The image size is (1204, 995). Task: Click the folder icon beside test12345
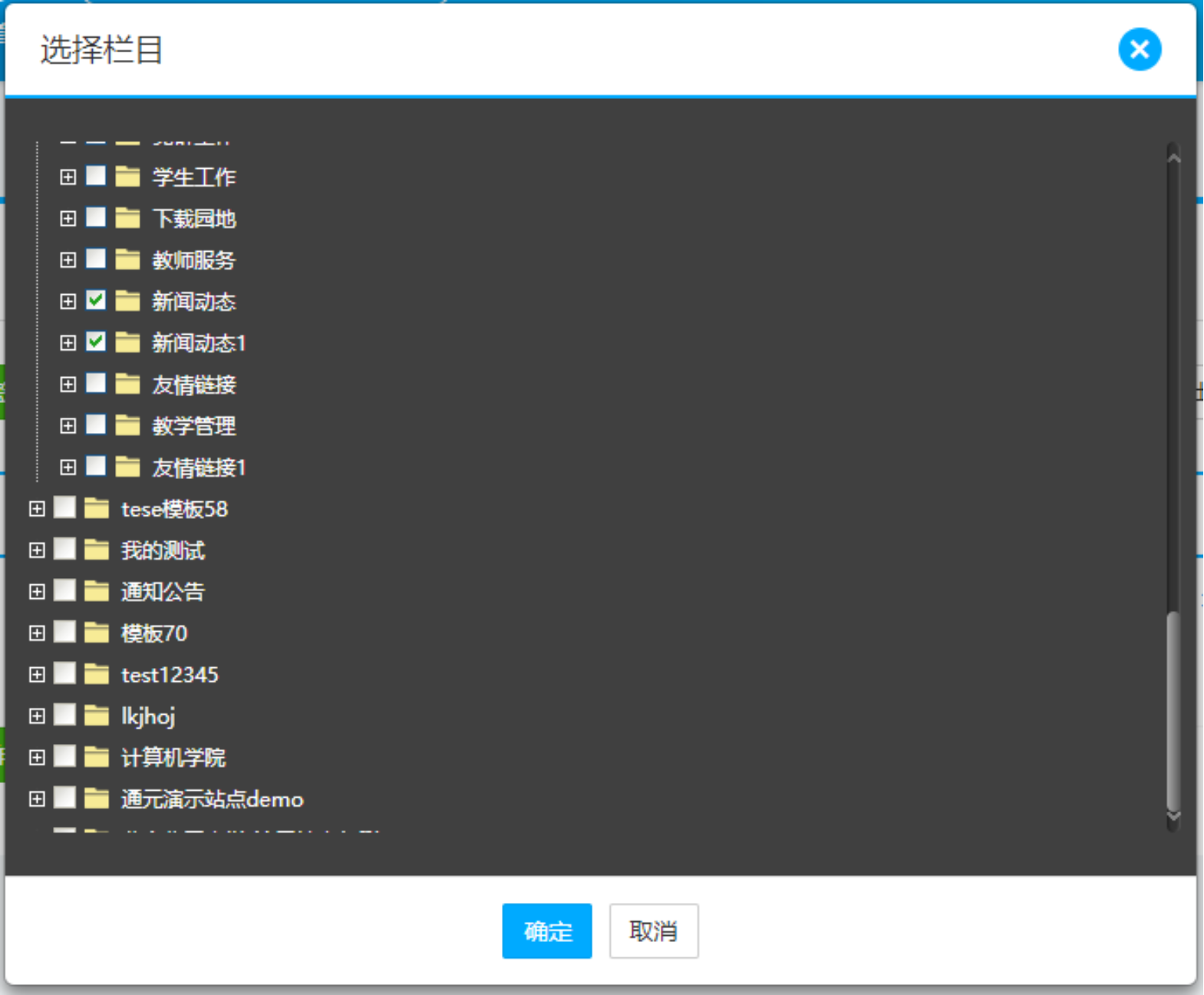click(97, 674)
